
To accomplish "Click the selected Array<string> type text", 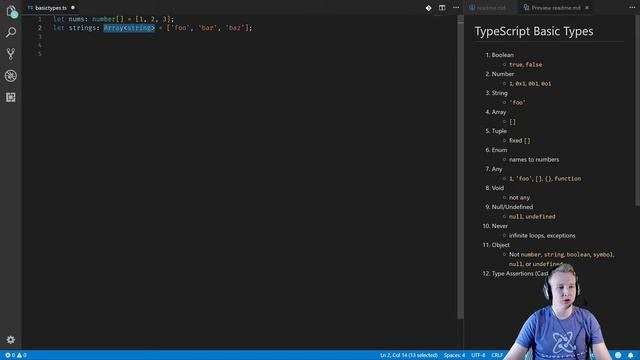I will pos(129,28).
